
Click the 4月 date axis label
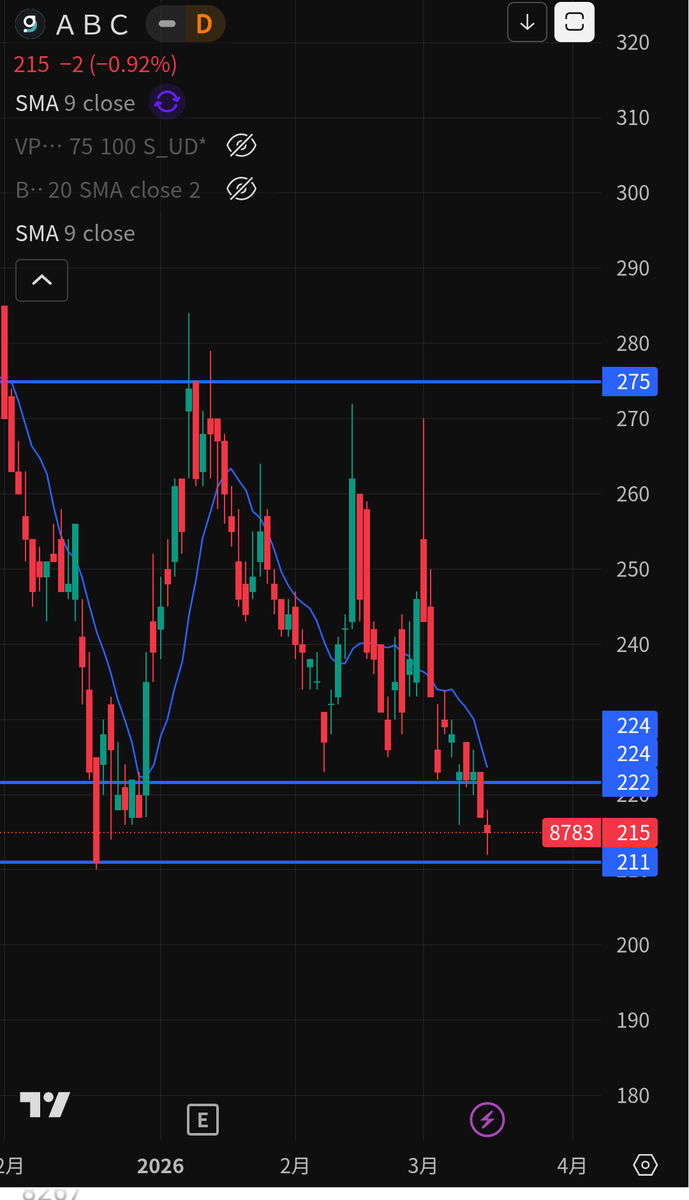coord(572,1166)
